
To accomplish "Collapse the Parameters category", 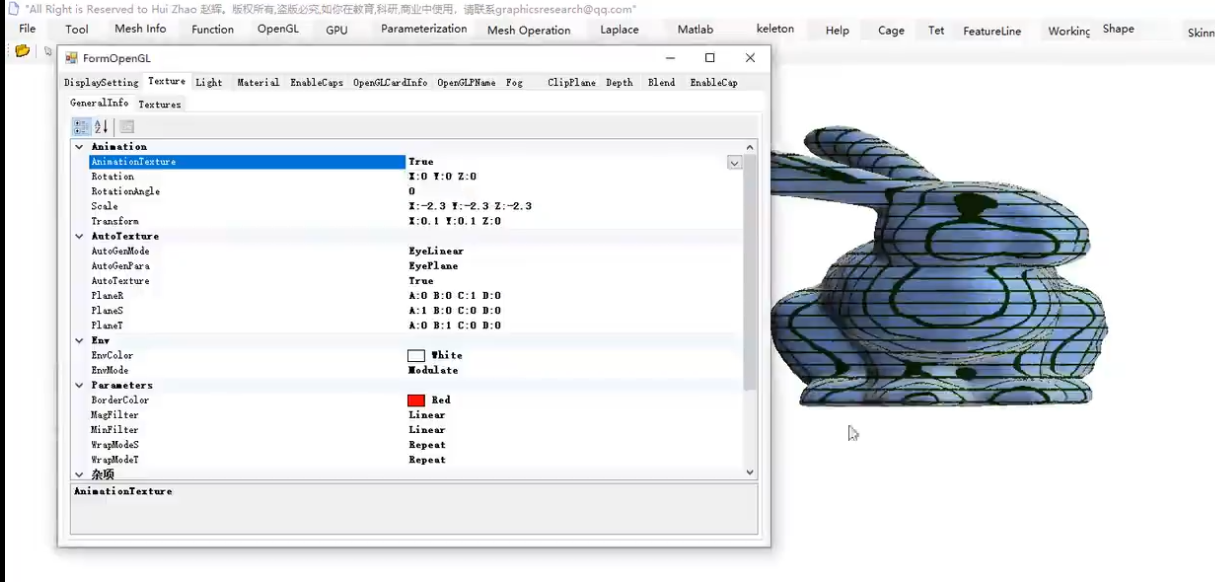I will pyautogui.click(x=80, y=385).
